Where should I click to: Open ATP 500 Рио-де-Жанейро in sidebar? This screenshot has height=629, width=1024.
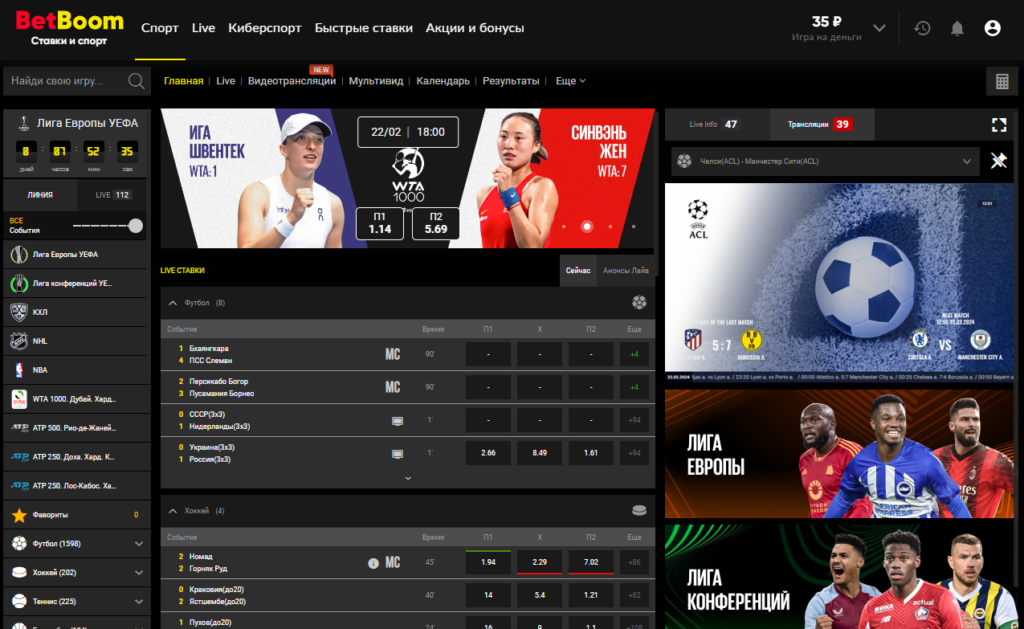point(76,428)
